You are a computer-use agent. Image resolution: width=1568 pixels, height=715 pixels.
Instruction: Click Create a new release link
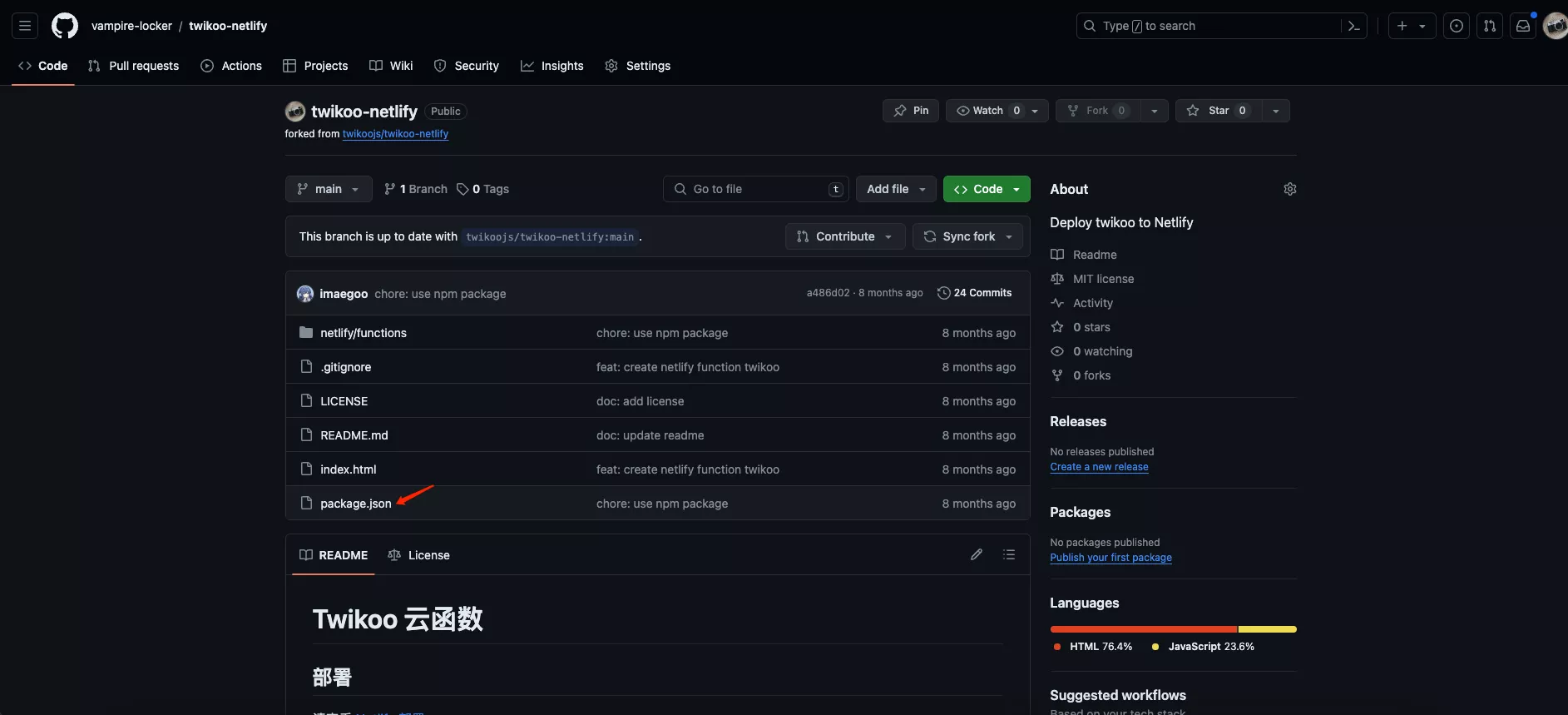tap(1099, 467)
